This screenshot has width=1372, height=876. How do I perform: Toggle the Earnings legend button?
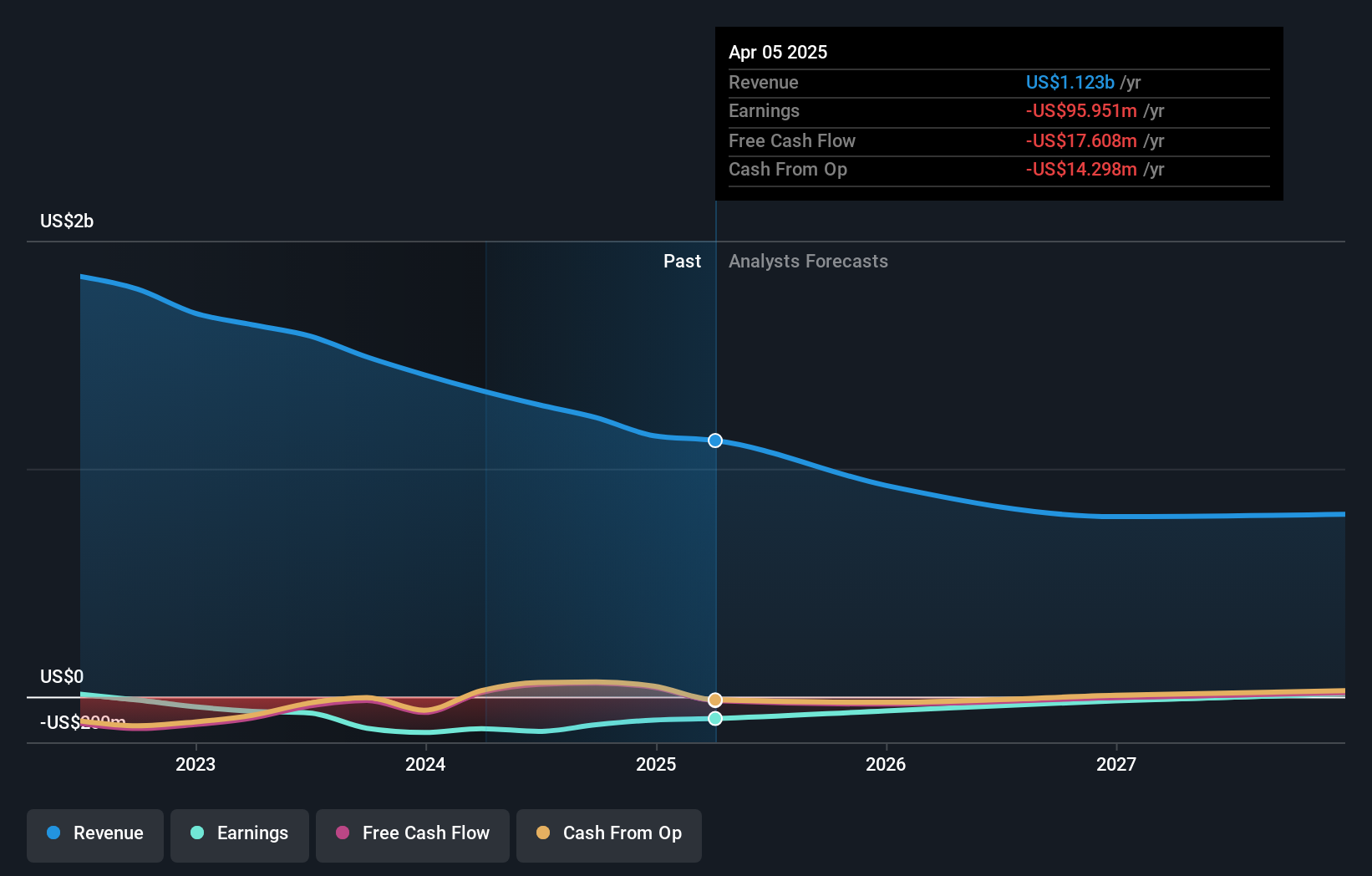click(240, 835)
